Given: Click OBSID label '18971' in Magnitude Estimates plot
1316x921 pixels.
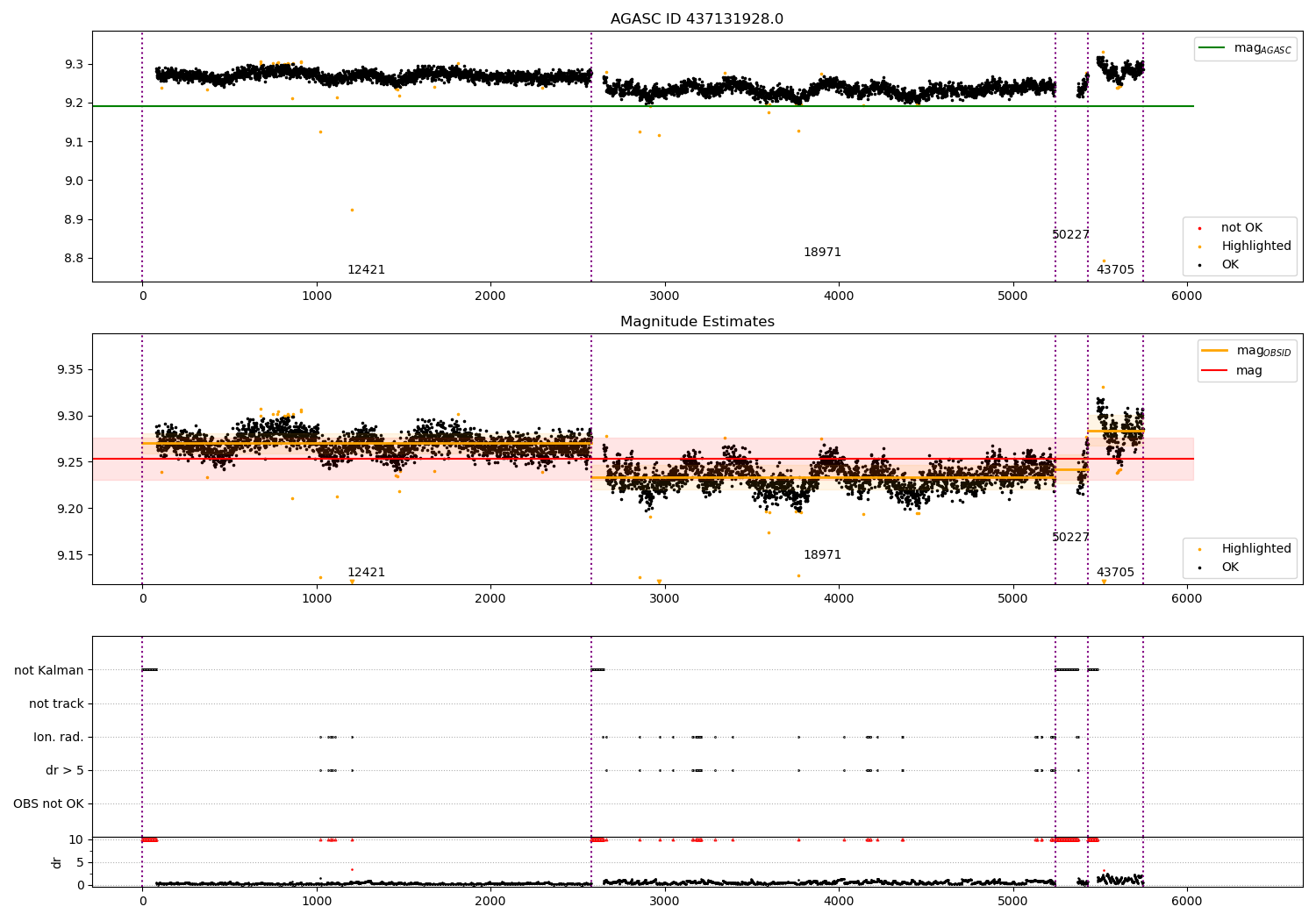Looking at the screenshot, I should 822,555.
